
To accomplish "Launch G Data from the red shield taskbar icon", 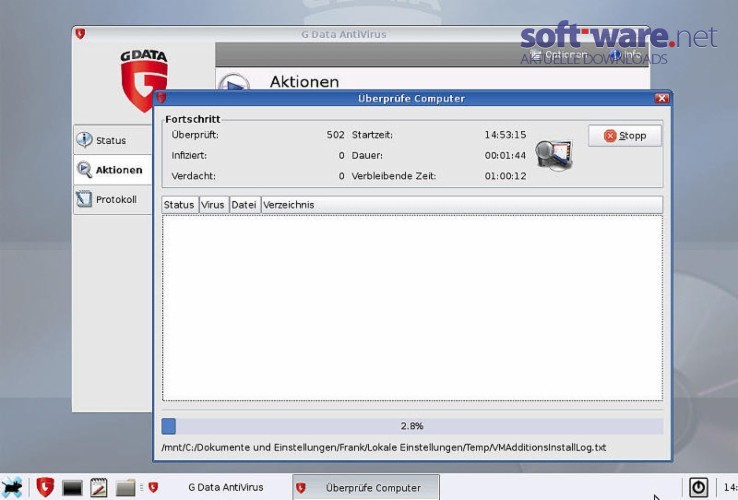I will (x=45, y=487).
